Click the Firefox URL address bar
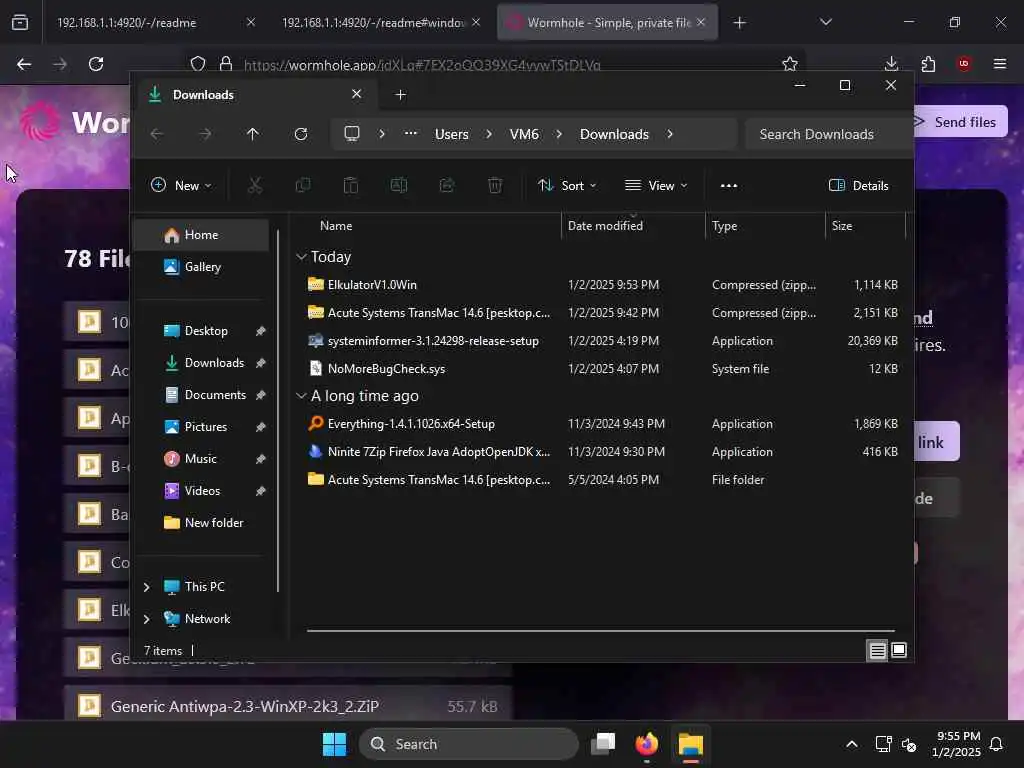This screenshot has width=1024, height=768. pos(495,64)
